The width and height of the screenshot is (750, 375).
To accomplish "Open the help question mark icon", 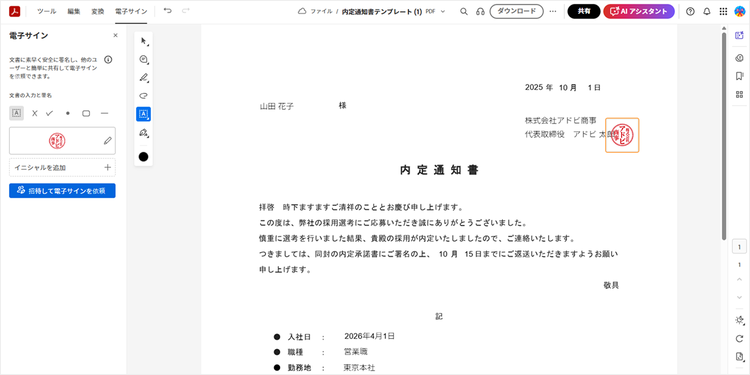I will pyautogui.click(x=690, y=11).
